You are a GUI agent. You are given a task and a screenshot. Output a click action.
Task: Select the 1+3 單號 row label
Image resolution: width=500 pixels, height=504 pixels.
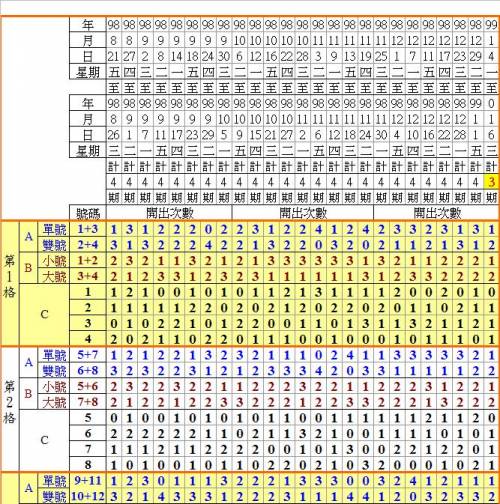point(88,229)
